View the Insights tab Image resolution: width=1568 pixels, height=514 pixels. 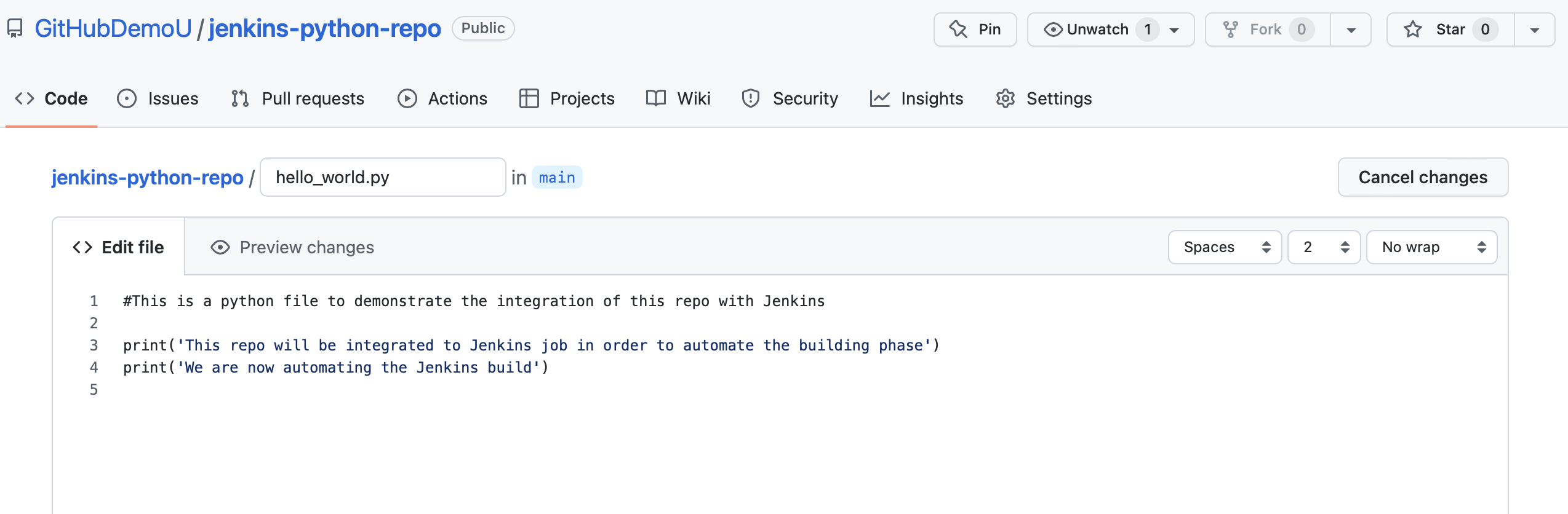[917, 98]
